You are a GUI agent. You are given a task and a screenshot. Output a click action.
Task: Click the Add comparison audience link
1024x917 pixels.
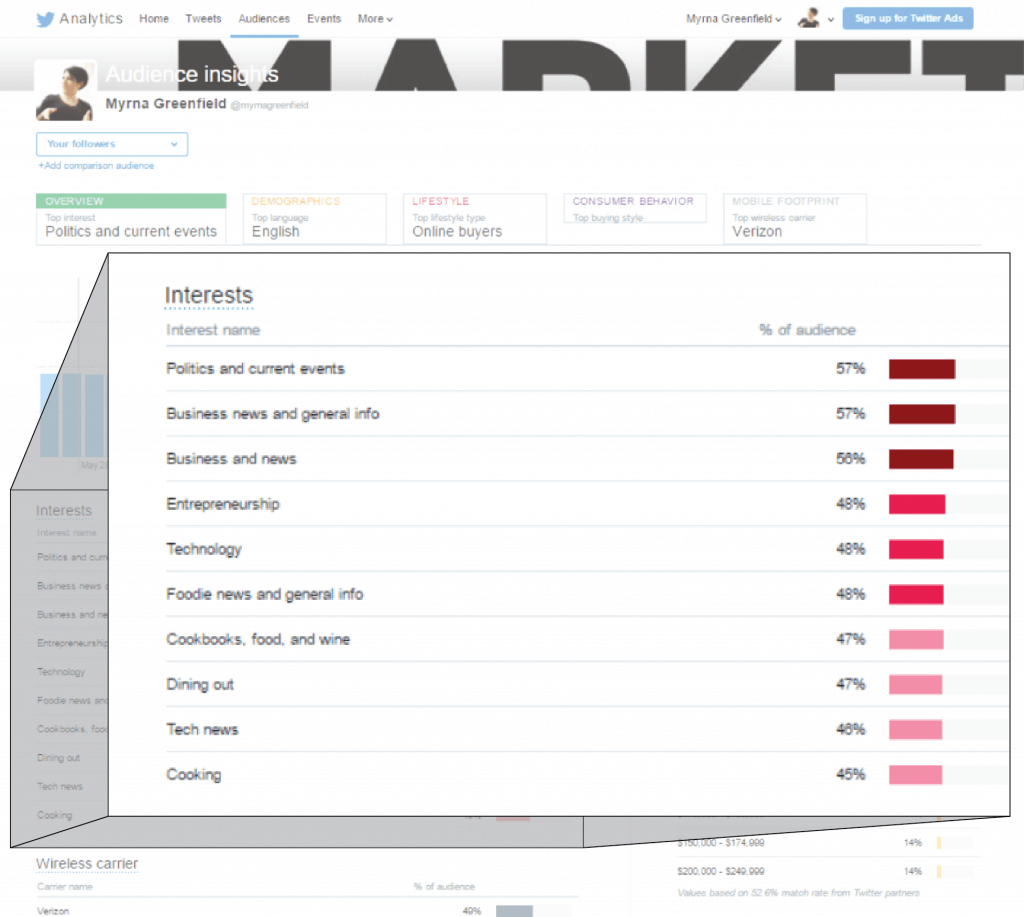click(x=95, y=166)
